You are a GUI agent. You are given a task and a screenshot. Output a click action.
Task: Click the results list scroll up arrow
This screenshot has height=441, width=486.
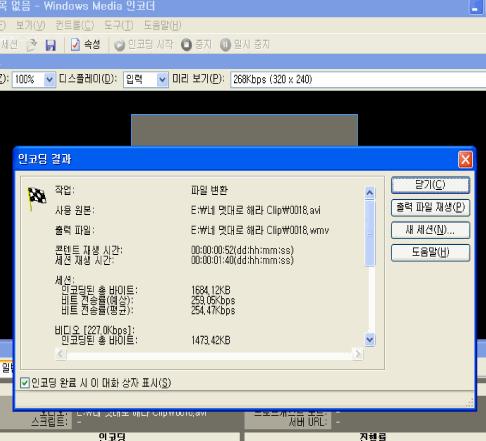pyautogui.click(x=370, y=193)
